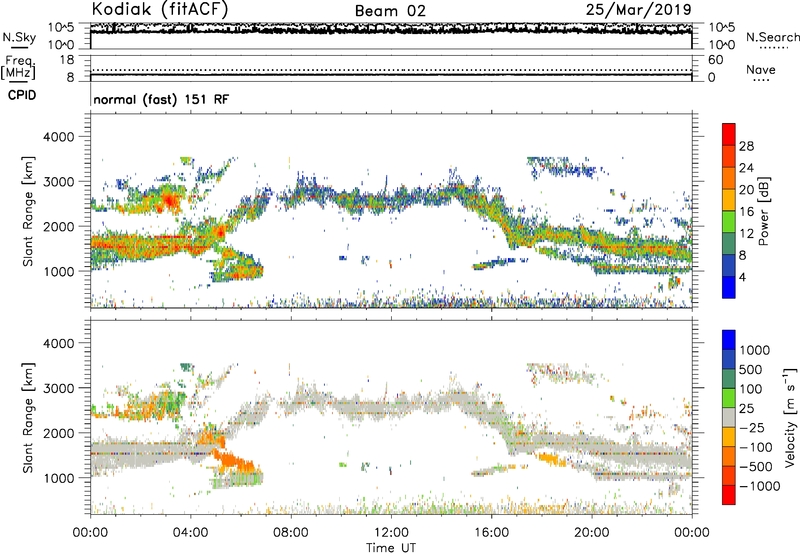Click the '16:00' time axis tick
This screenshot has height=554, width=800.
pos(491,532)
